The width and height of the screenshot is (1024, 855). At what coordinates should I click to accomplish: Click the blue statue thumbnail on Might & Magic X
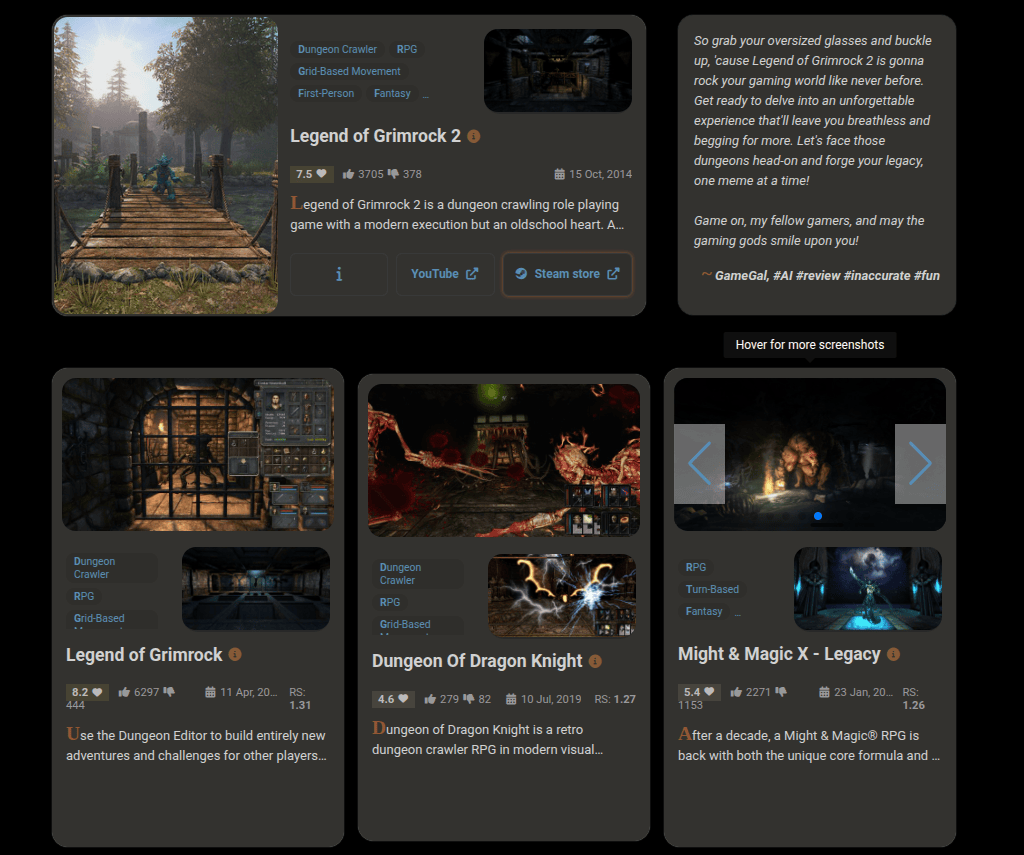868,589
